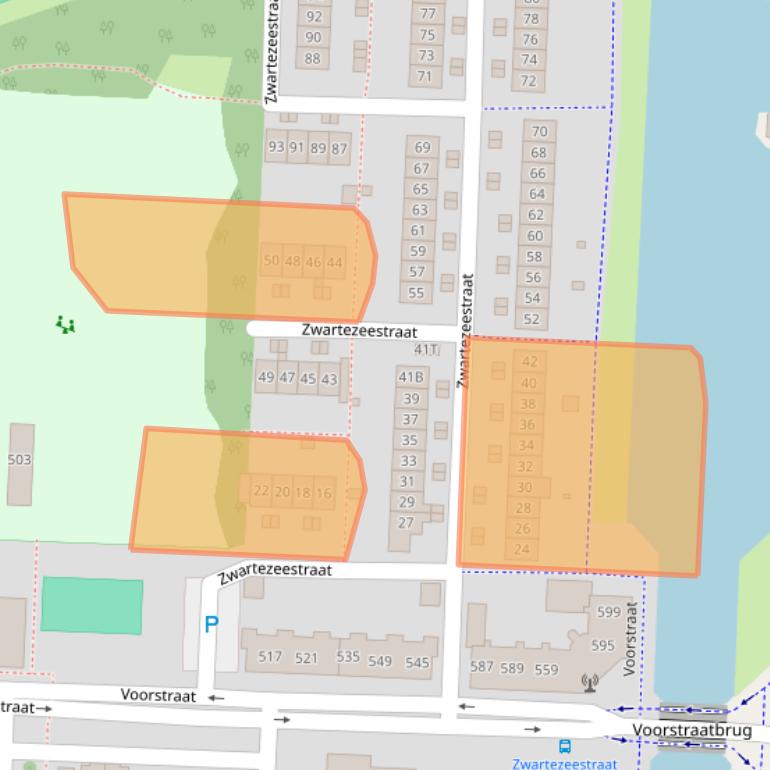Click the blue bus stop icon
This screenshot has height=770, width=770.
(565, 746)
